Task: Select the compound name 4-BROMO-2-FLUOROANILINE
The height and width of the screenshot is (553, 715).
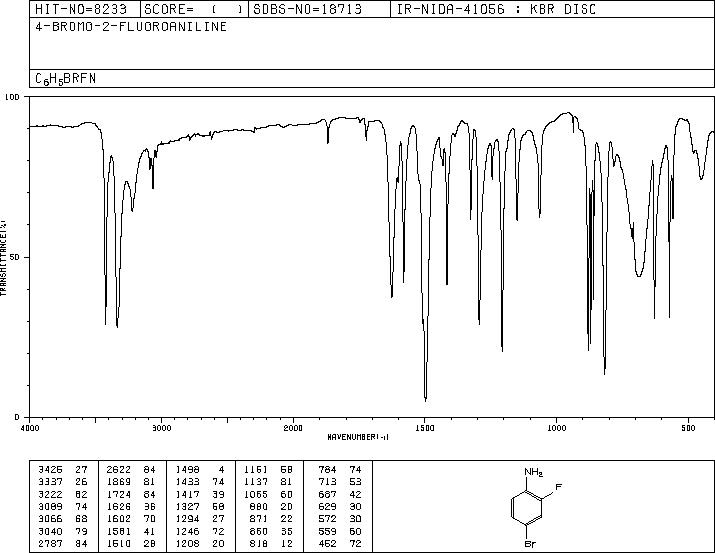Action: [131, 27]
